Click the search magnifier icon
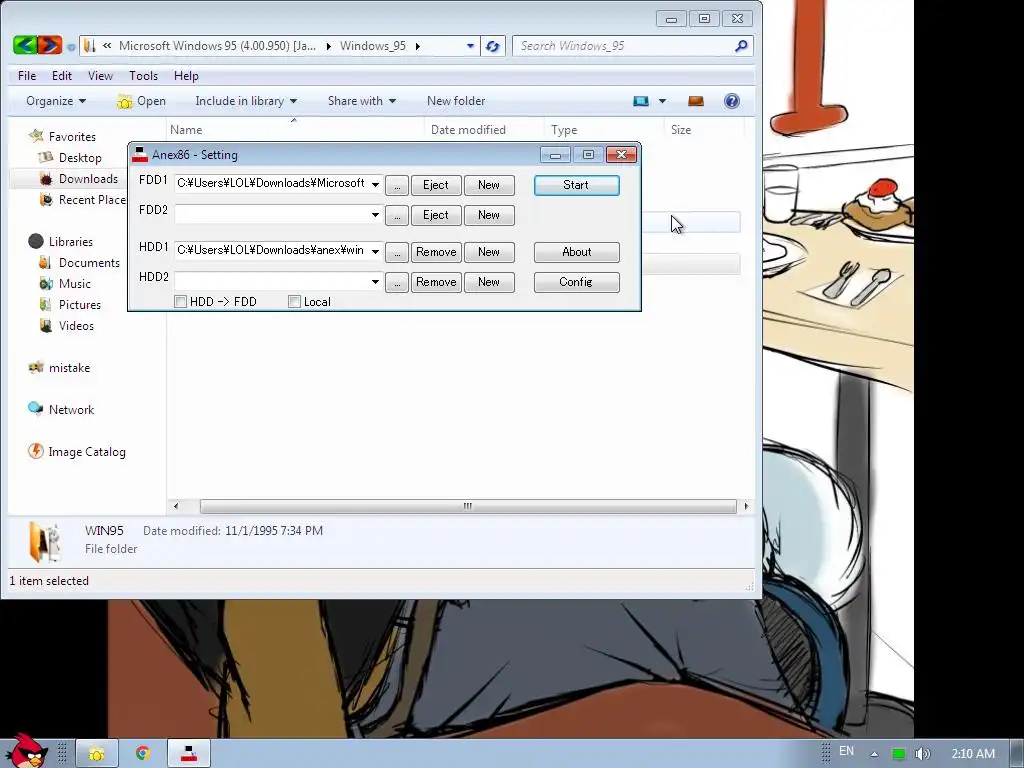 [741, 46]
